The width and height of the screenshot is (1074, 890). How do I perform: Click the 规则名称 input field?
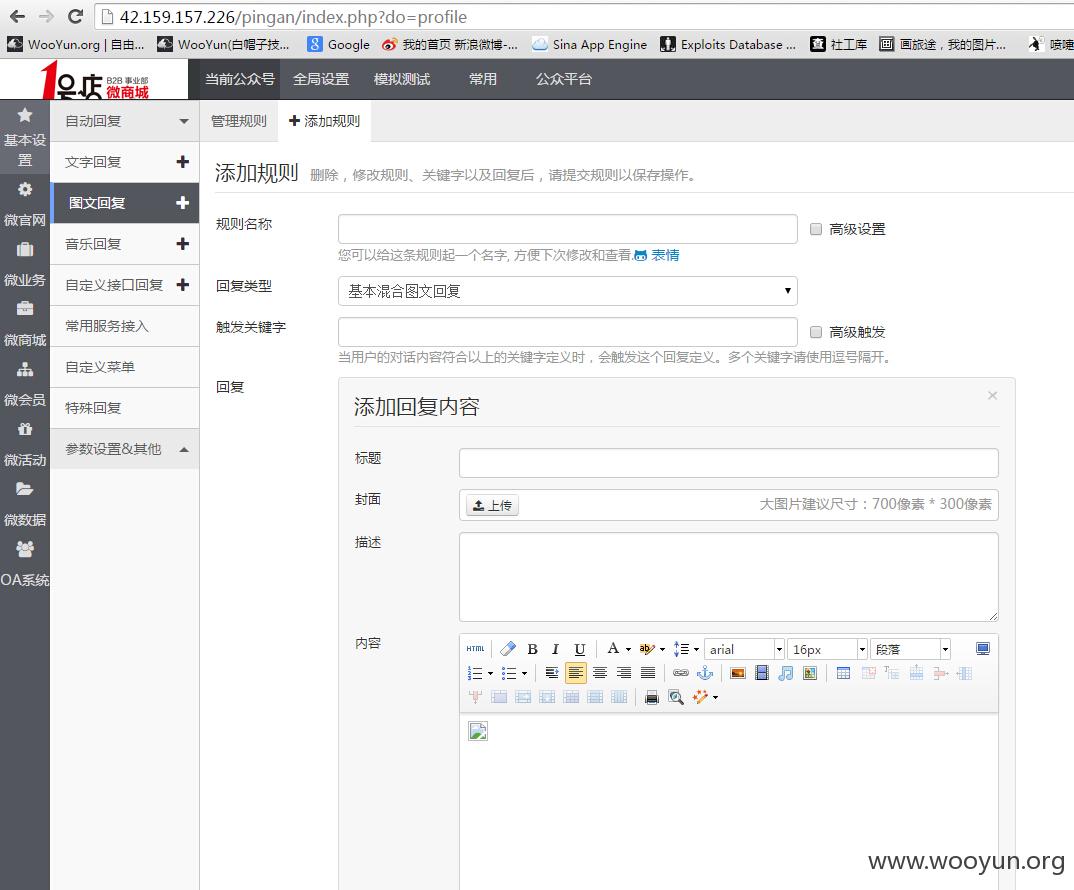pyautogui.click(x=568, y=229)
